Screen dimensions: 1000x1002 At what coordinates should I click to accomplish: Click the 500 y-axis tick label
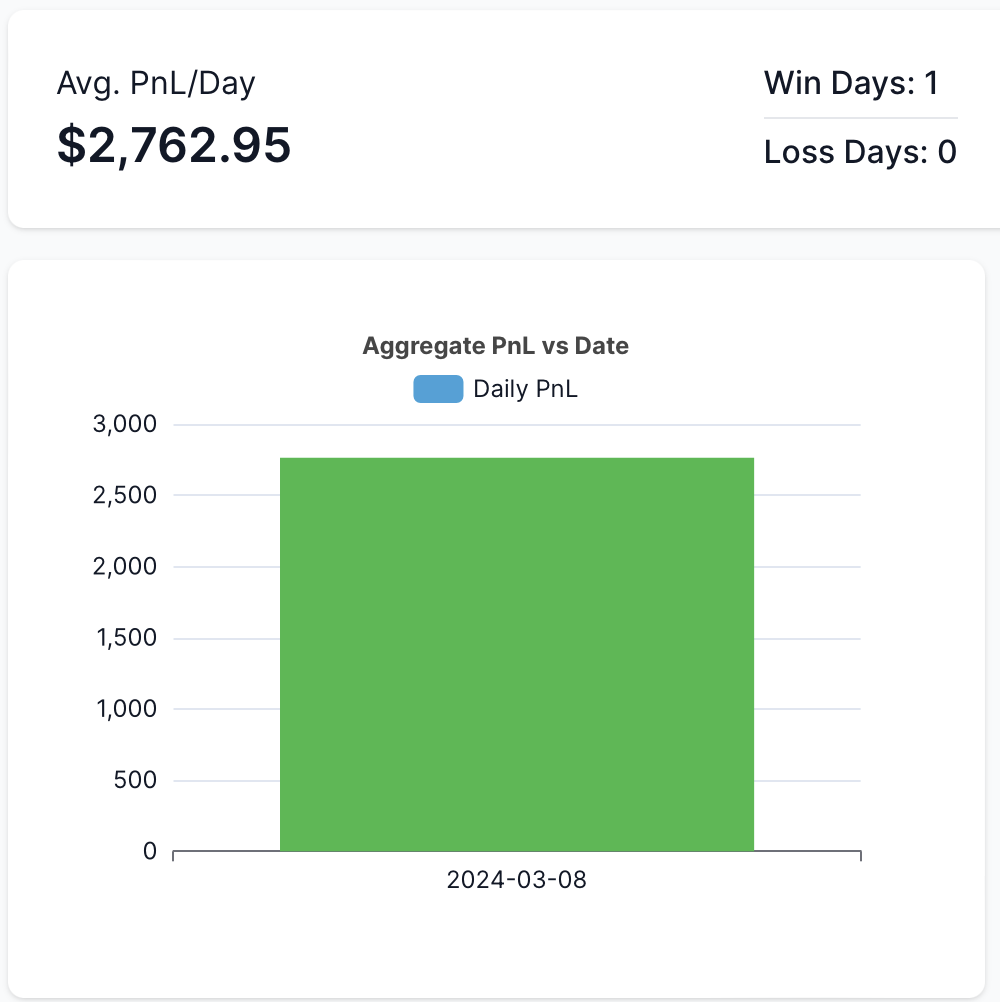(x=135, y=780)
